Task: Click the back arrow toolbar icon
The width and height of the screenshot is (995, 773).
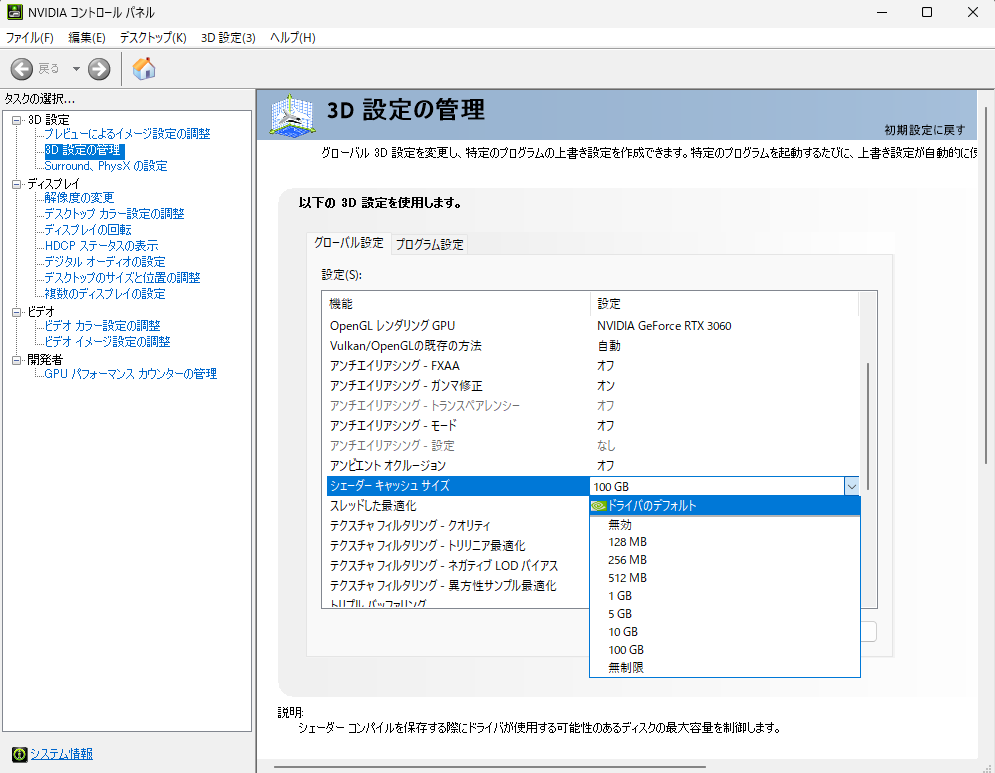Action: [x=22, y=69]
